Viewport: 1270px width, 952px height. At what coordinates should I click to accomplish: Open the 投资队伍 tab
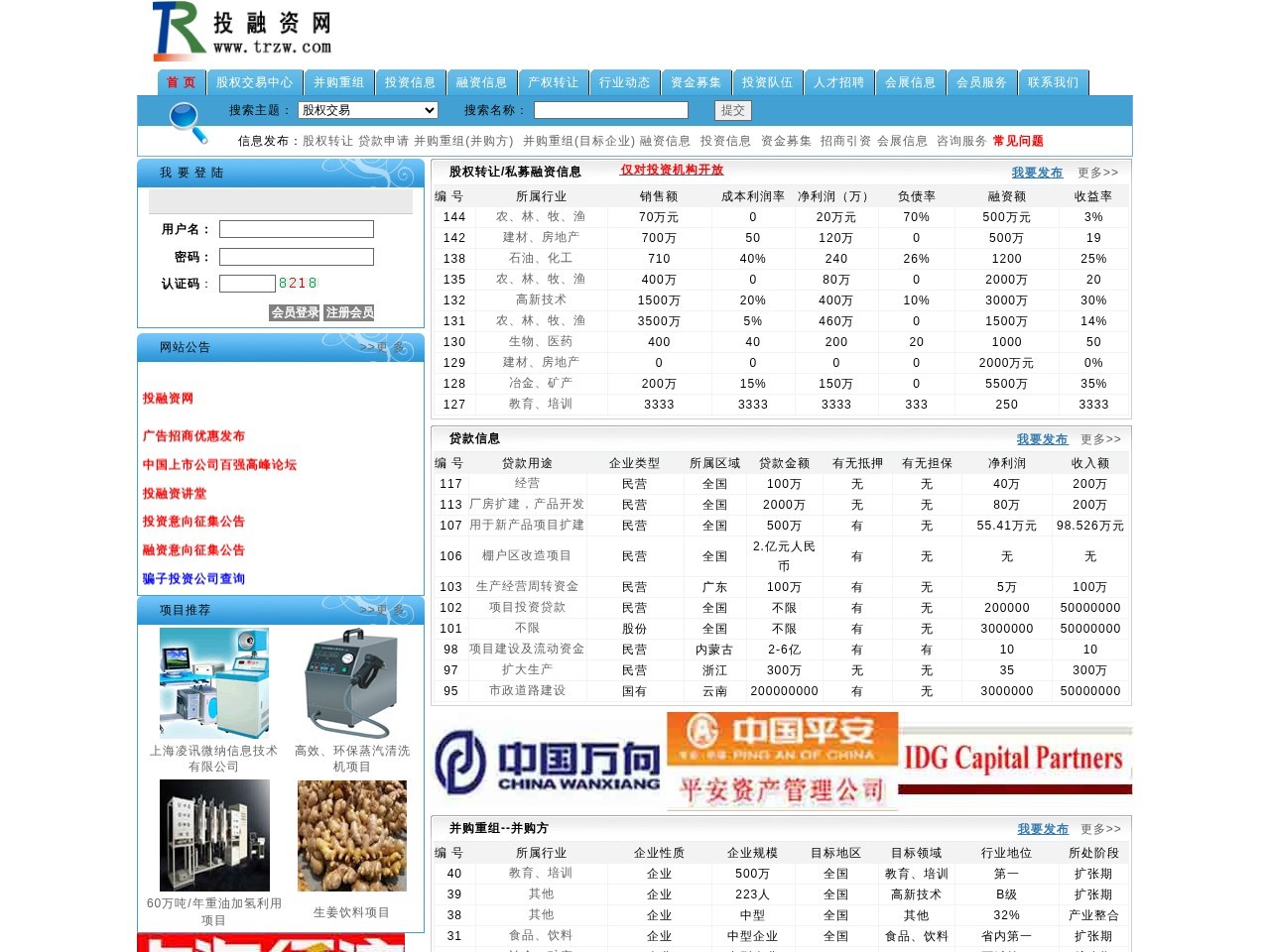coord(767,82)
